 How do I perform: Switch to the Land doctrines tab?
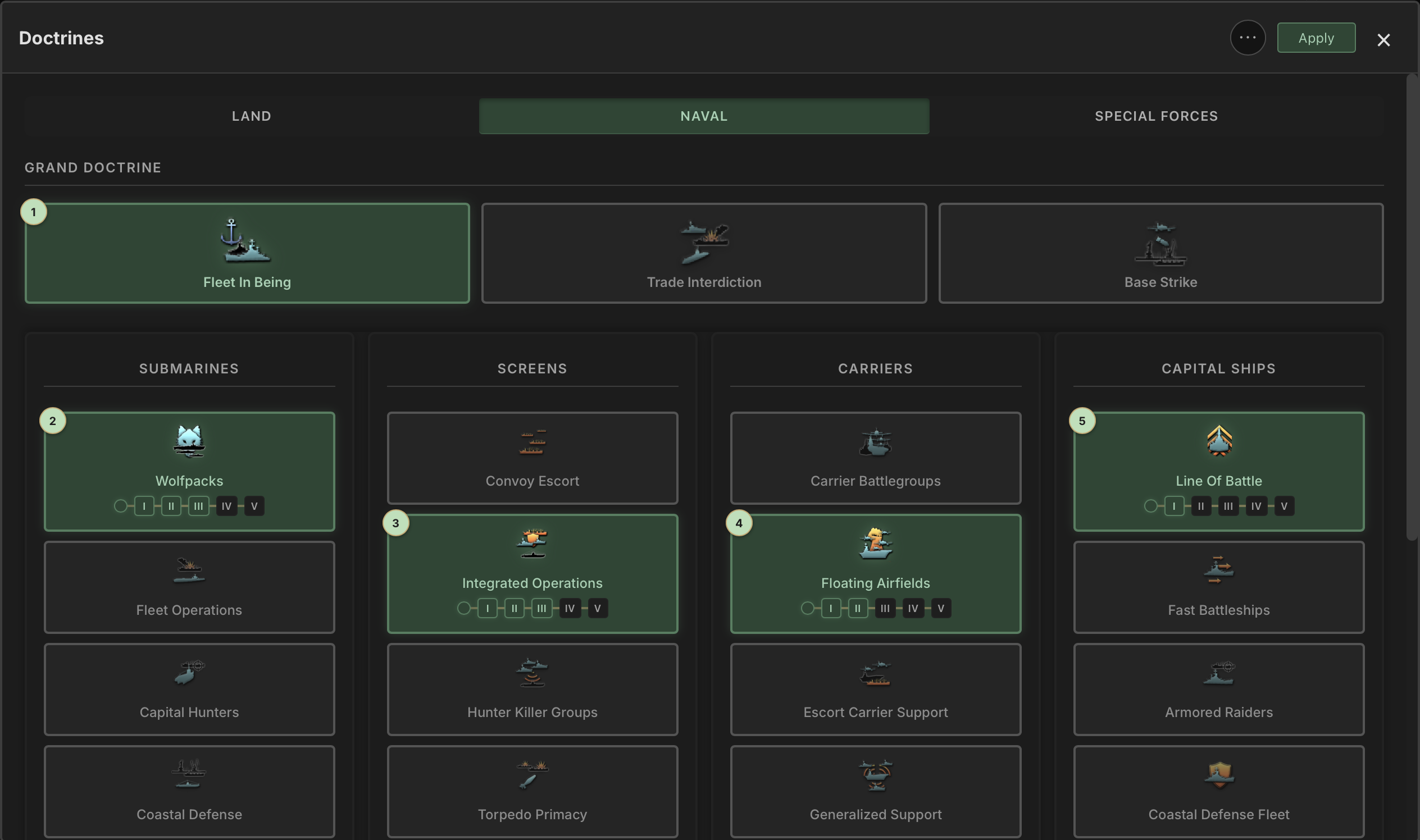252,116
